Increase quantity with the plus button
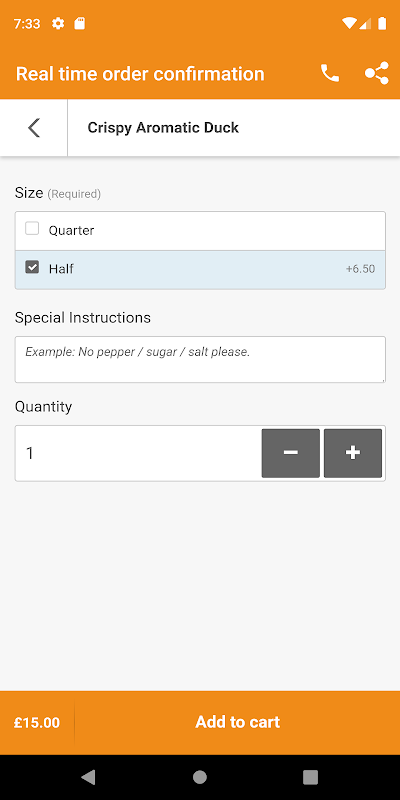This screenshot has height=800, width=400. [x=353, y=453]
